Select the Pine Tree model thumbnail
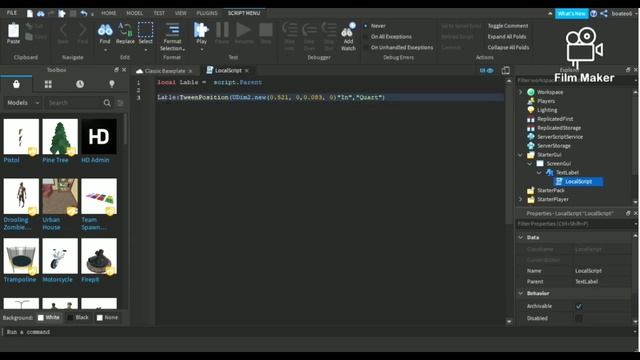The image size is (640, 360). [x=60, y=137]
